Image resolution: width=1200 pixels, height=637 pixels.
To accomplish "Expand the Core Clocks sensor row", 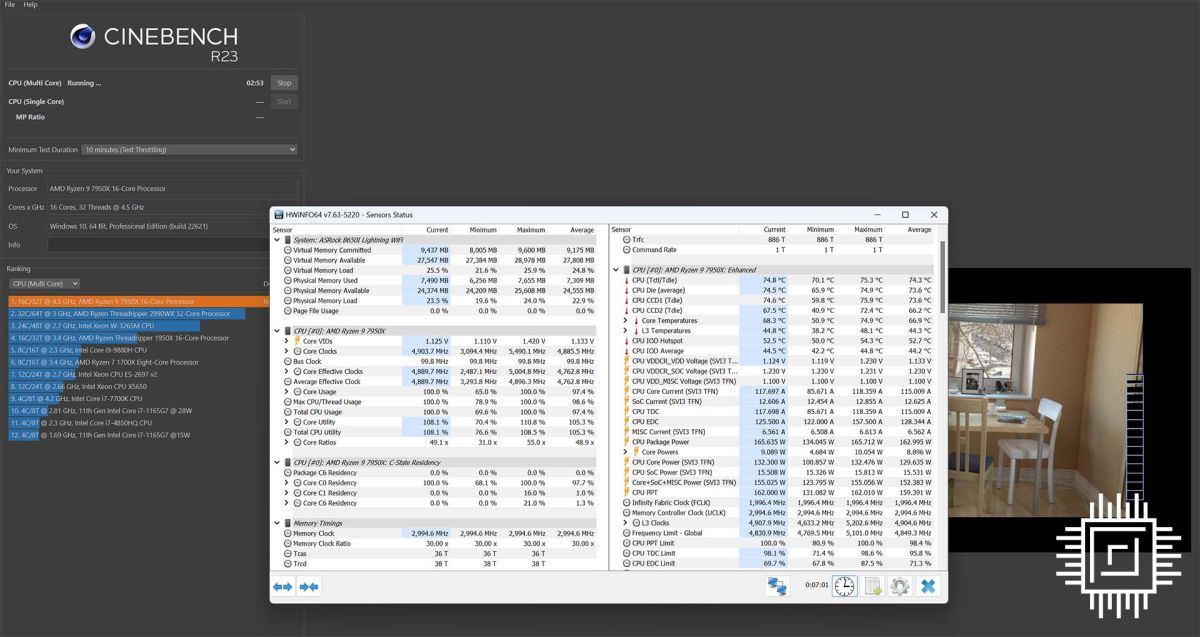I will (286, 351).
